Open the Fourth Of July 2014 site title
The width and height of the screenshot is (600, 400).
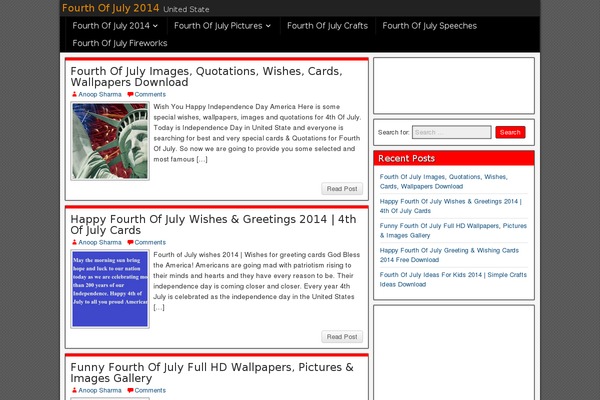[110, 8]
